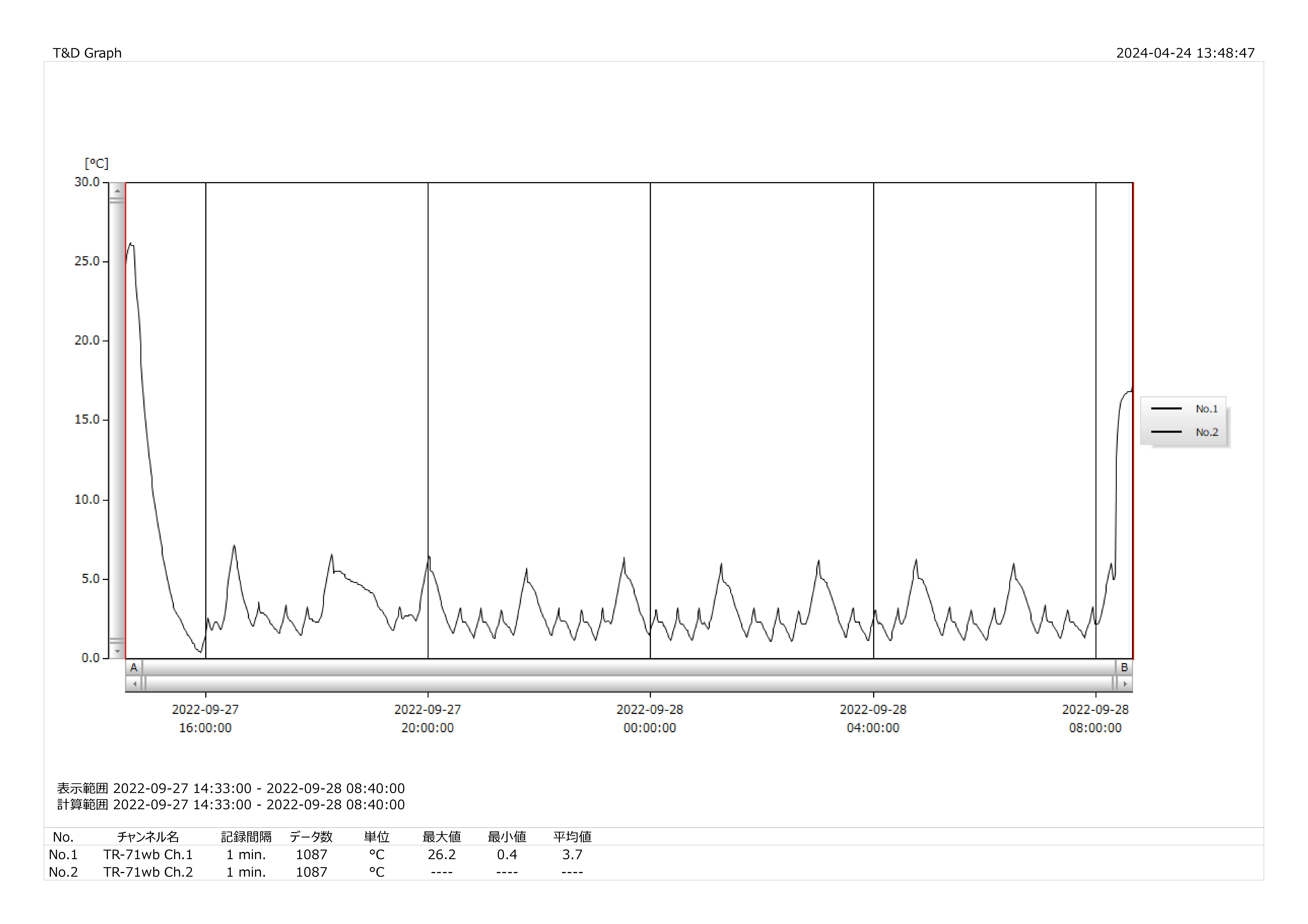Click the 記録間隔 column header
1308x924 pixels.
tap(246, 837)
